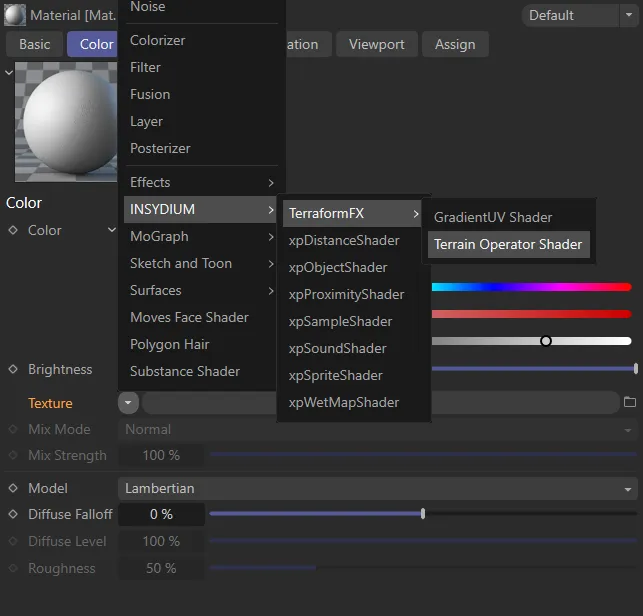The image size is (643, 616).
Task: Click the animation diamond next to Color
Action: (13, 230)
